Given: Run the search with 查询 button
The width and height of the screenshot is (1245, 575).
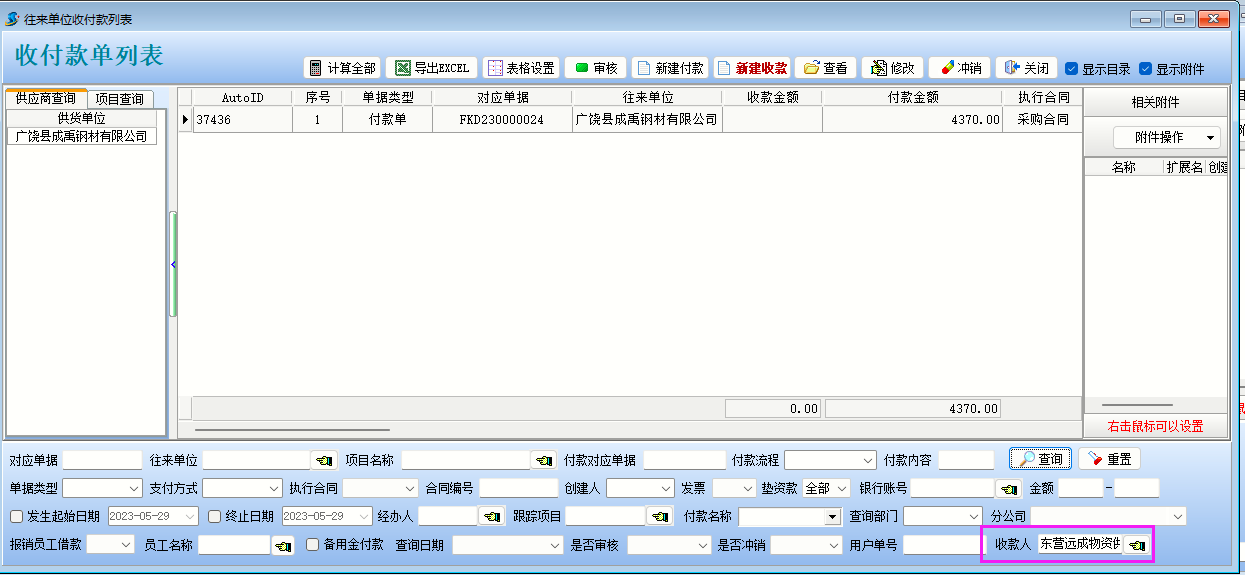Looking at the screenshot, I should (1040, 459).
